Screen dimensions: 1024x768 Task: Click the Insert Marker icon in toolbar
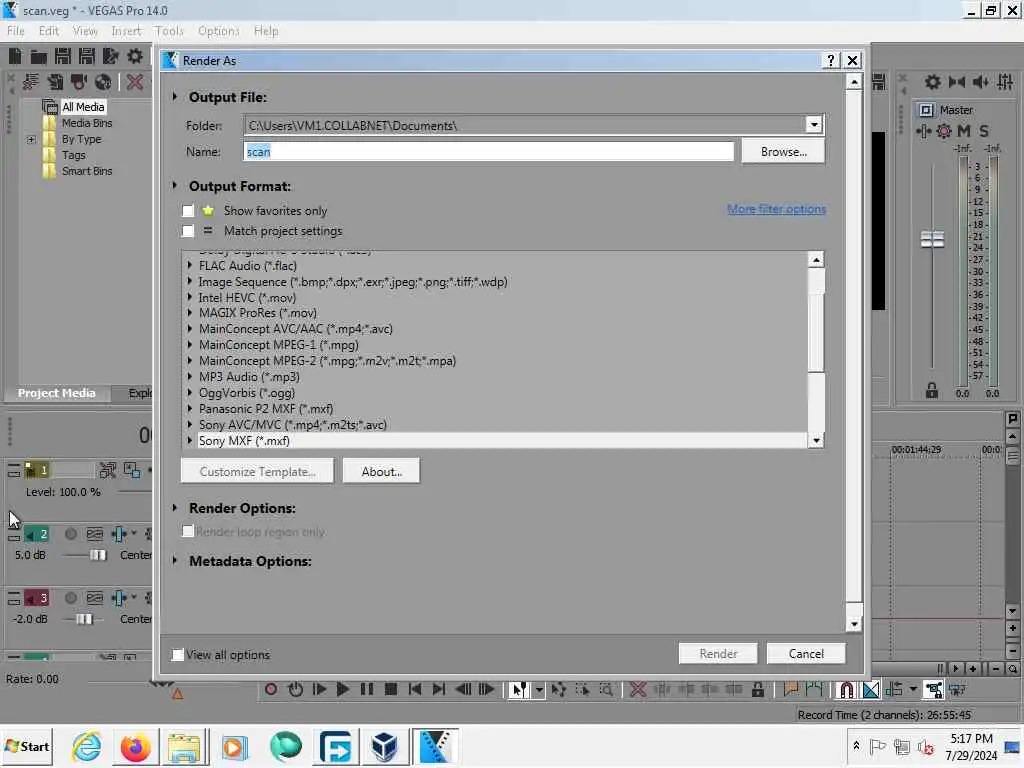[x=790, y=689]
